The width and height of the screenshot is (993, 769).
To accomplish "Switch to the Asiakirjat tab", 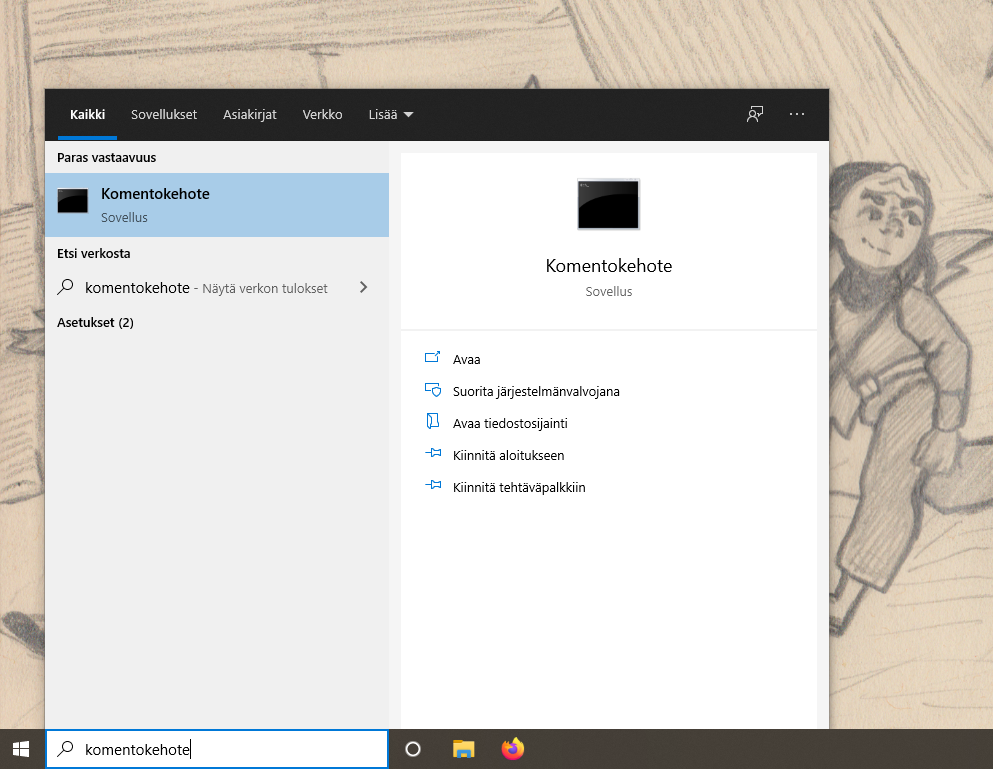I will click(x=250, y=115).
